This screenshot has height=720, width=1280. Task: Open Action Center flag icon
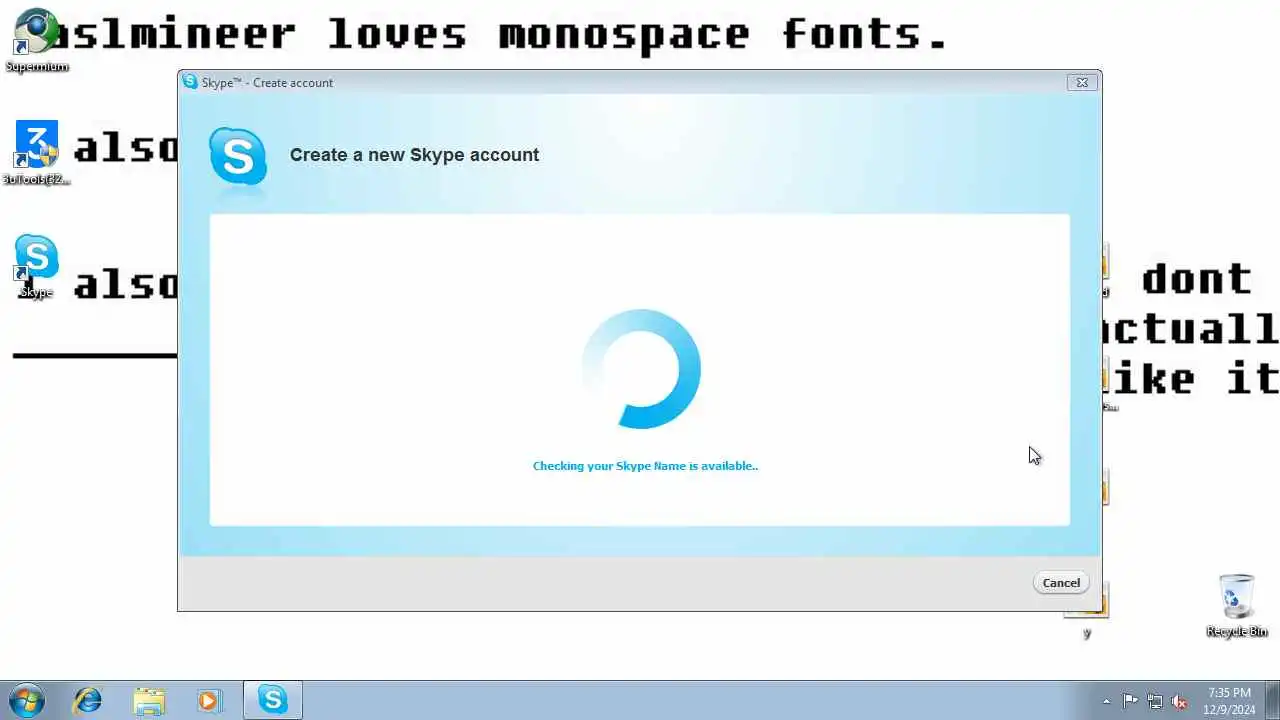point(1130,701)
